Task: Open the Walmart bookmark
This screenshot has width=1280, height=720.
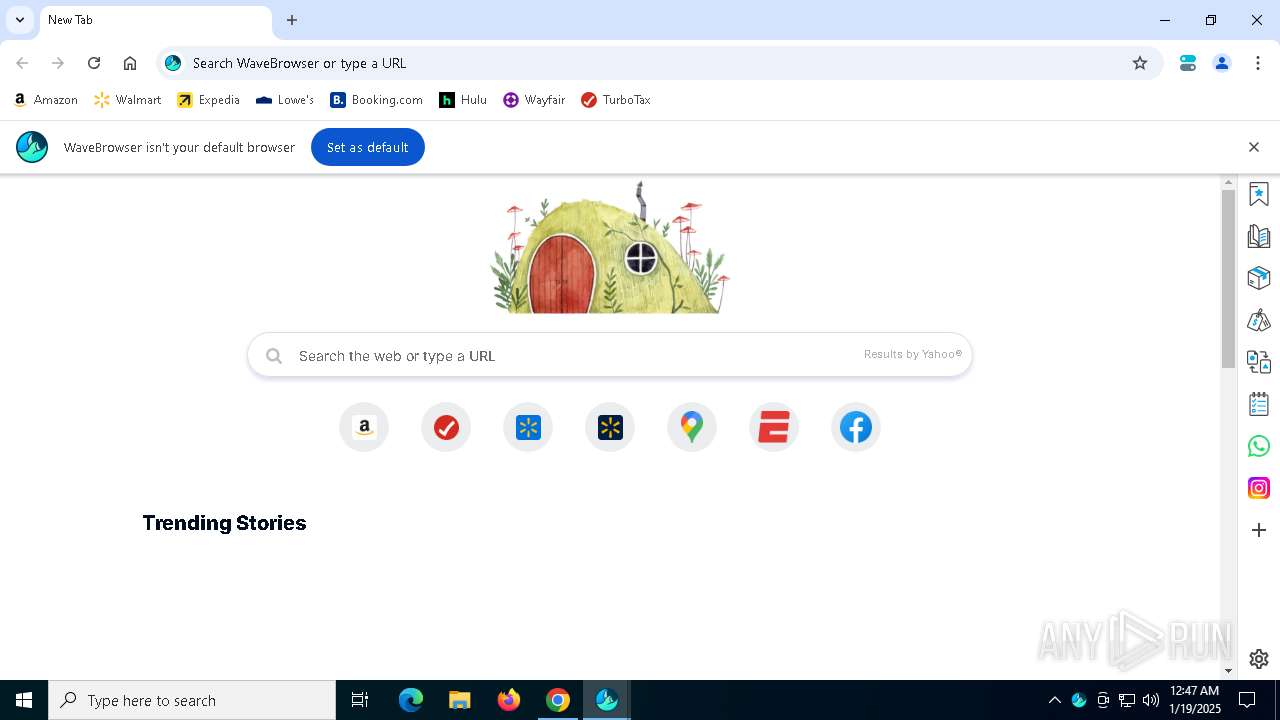Action: pos(127,100)
